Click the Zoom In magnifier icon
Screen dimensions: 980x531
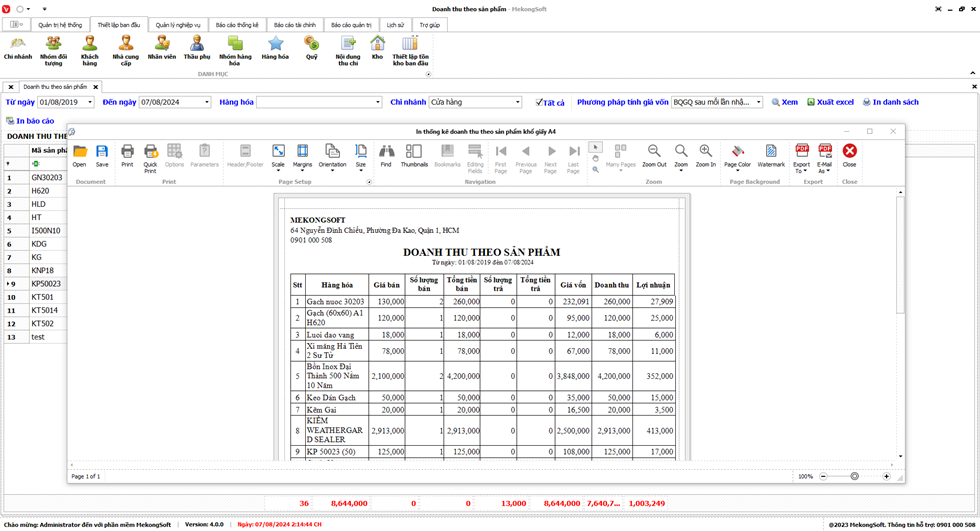click(x=705, y=154)
